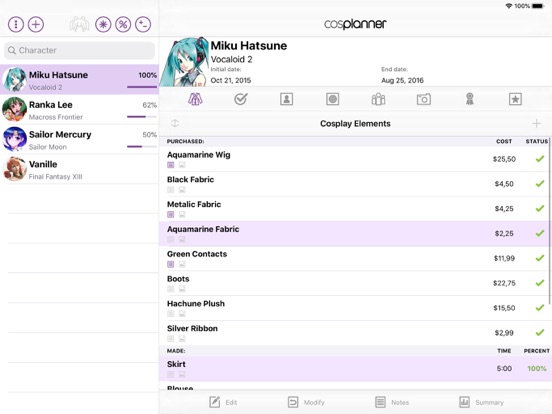Click Skirt row note icon

(x=171, y=375)
